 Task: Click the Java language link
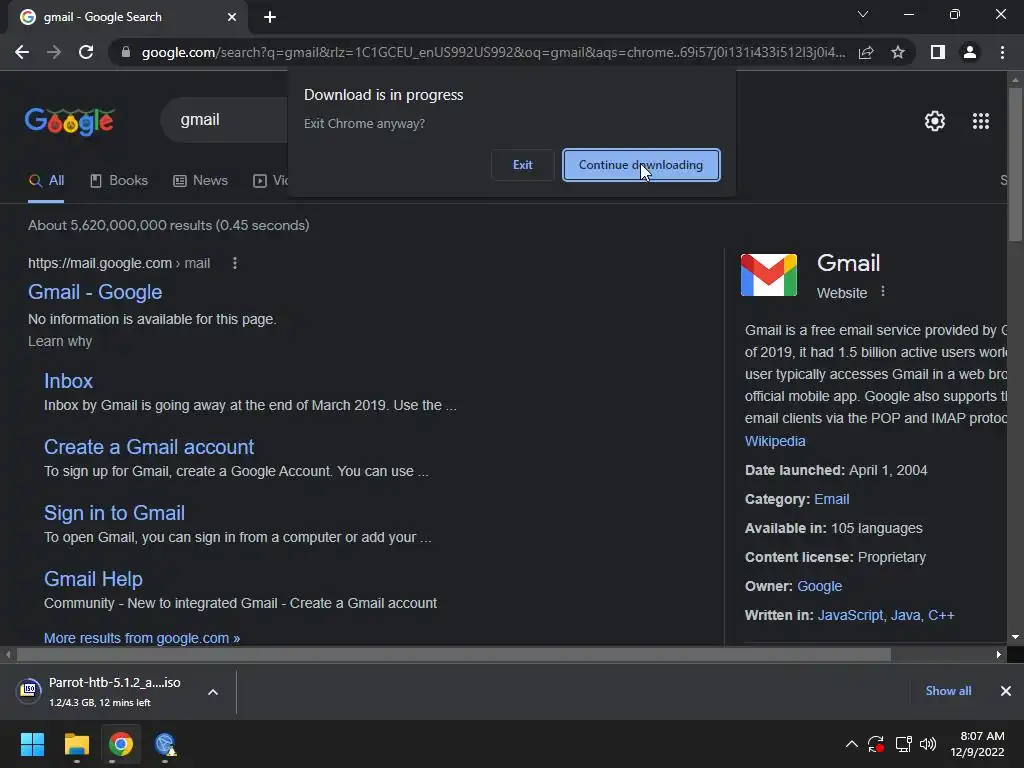pyautogui.click(x=905, y=615)
